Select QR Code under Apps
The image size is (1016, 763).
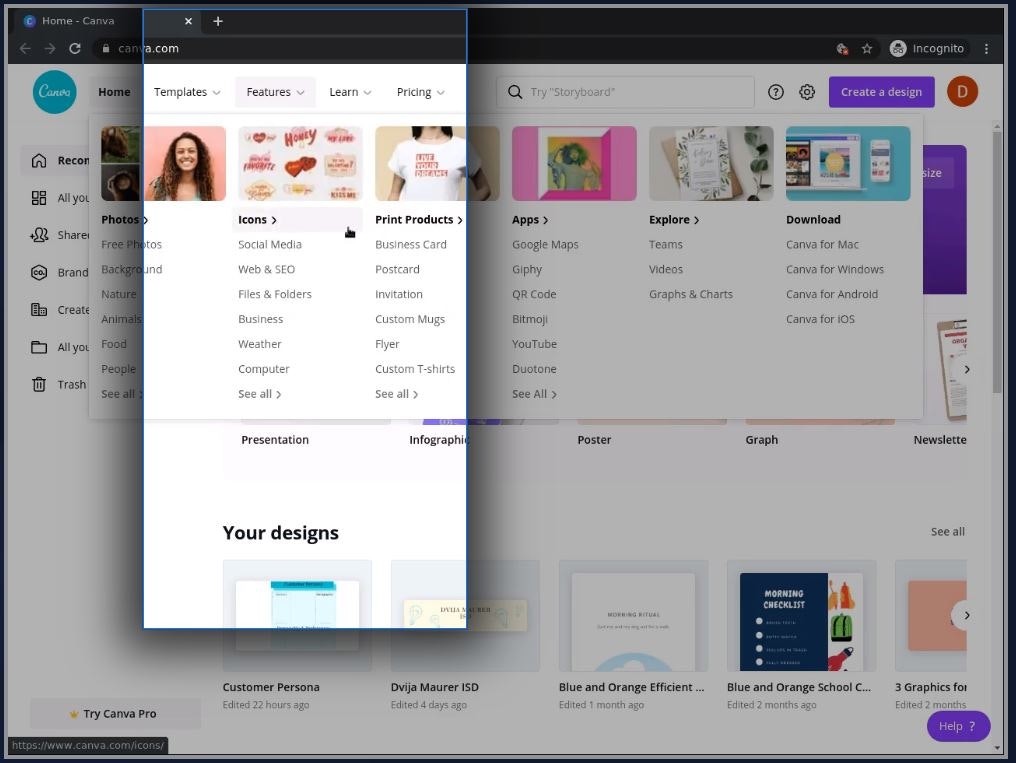(x=534, y=294)
